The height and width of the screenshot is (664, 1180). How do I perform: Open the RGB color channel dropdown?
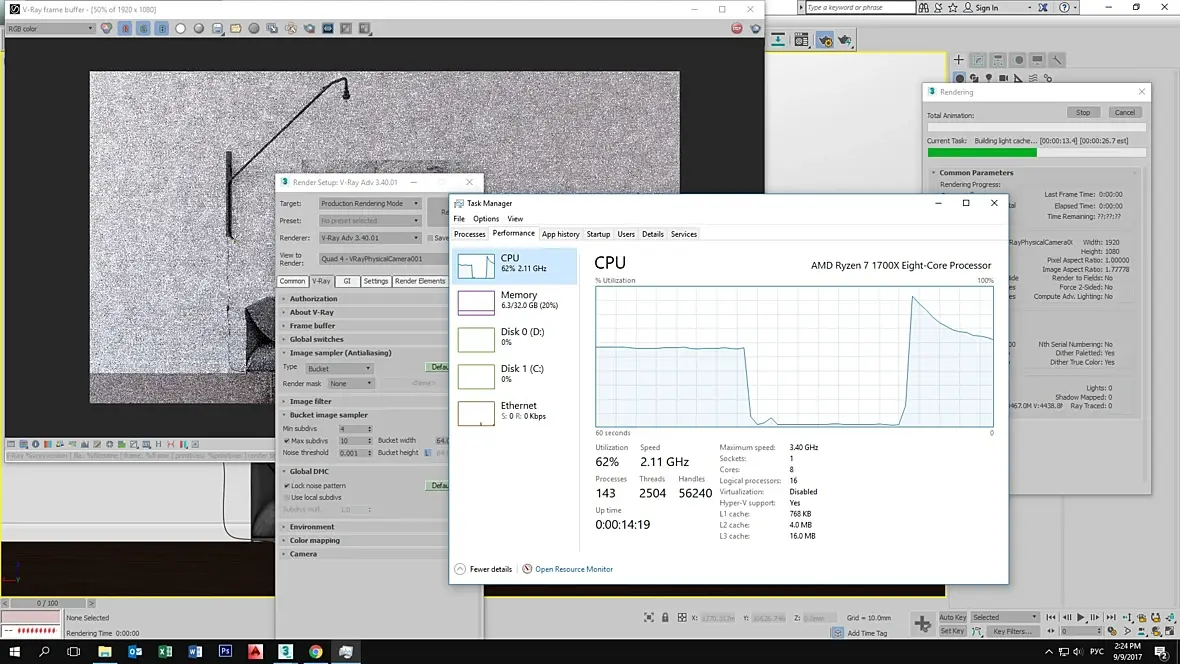50,28
